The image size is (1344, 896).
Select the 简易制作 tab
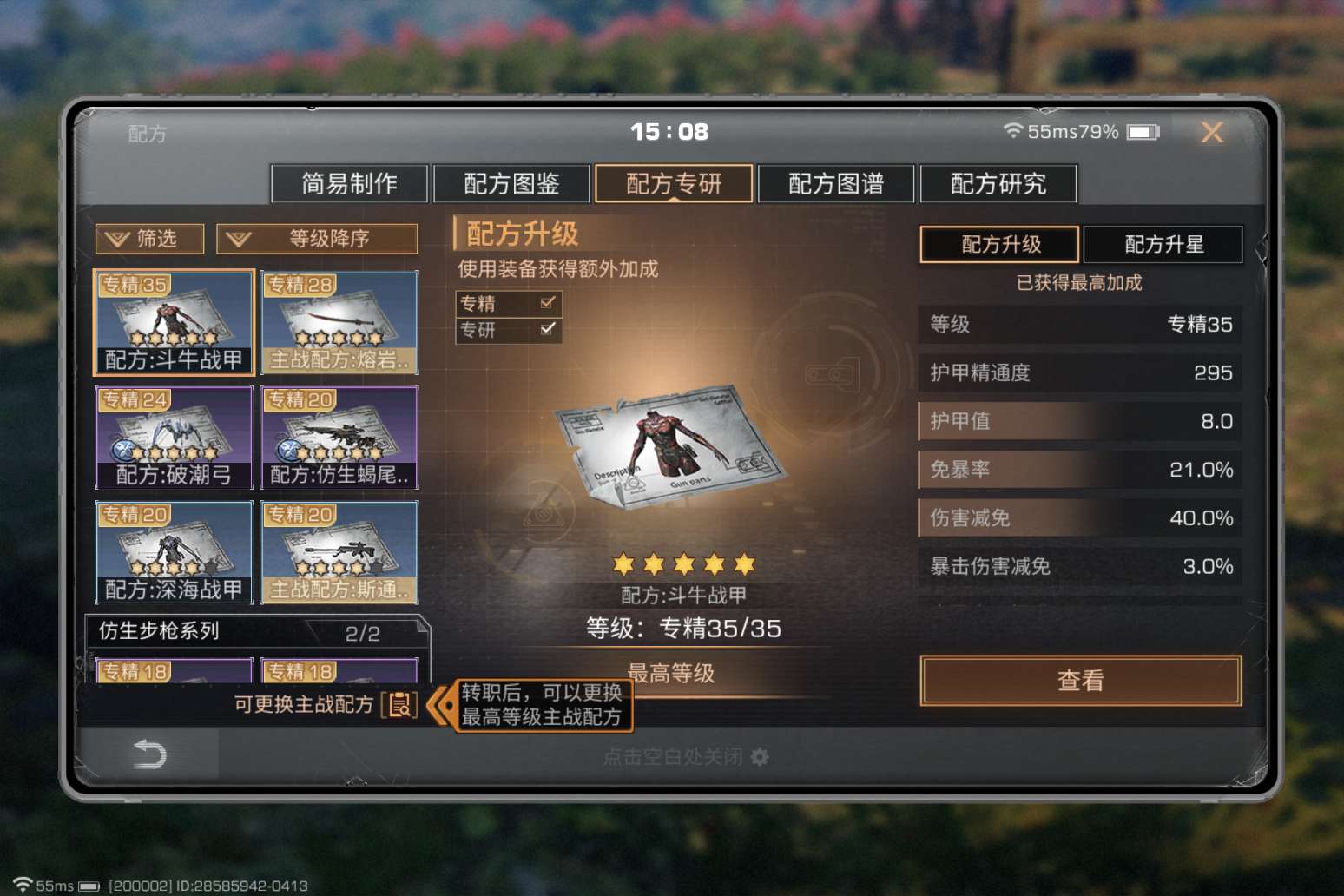coord(349,184)
